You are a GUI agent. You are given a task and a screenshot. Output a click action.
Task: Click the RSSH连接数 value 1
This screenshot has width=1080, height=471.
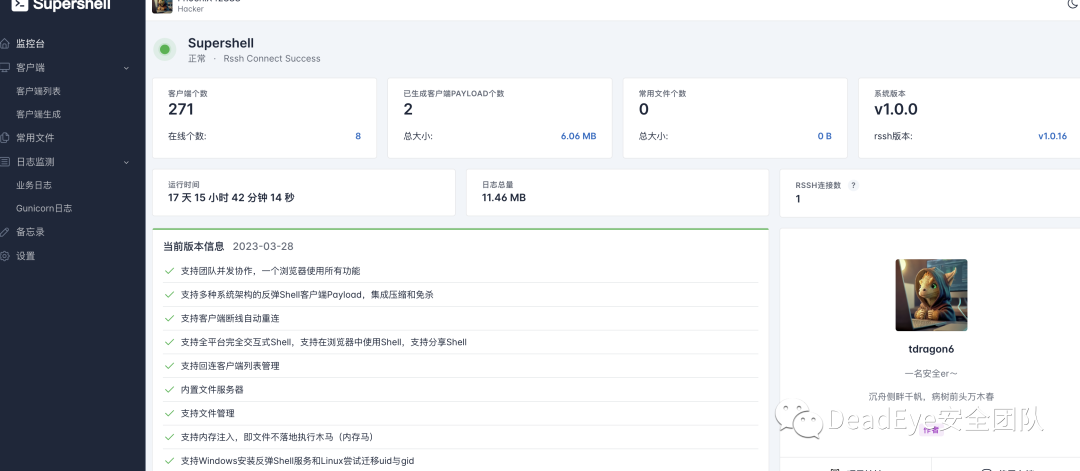point(798,199)
